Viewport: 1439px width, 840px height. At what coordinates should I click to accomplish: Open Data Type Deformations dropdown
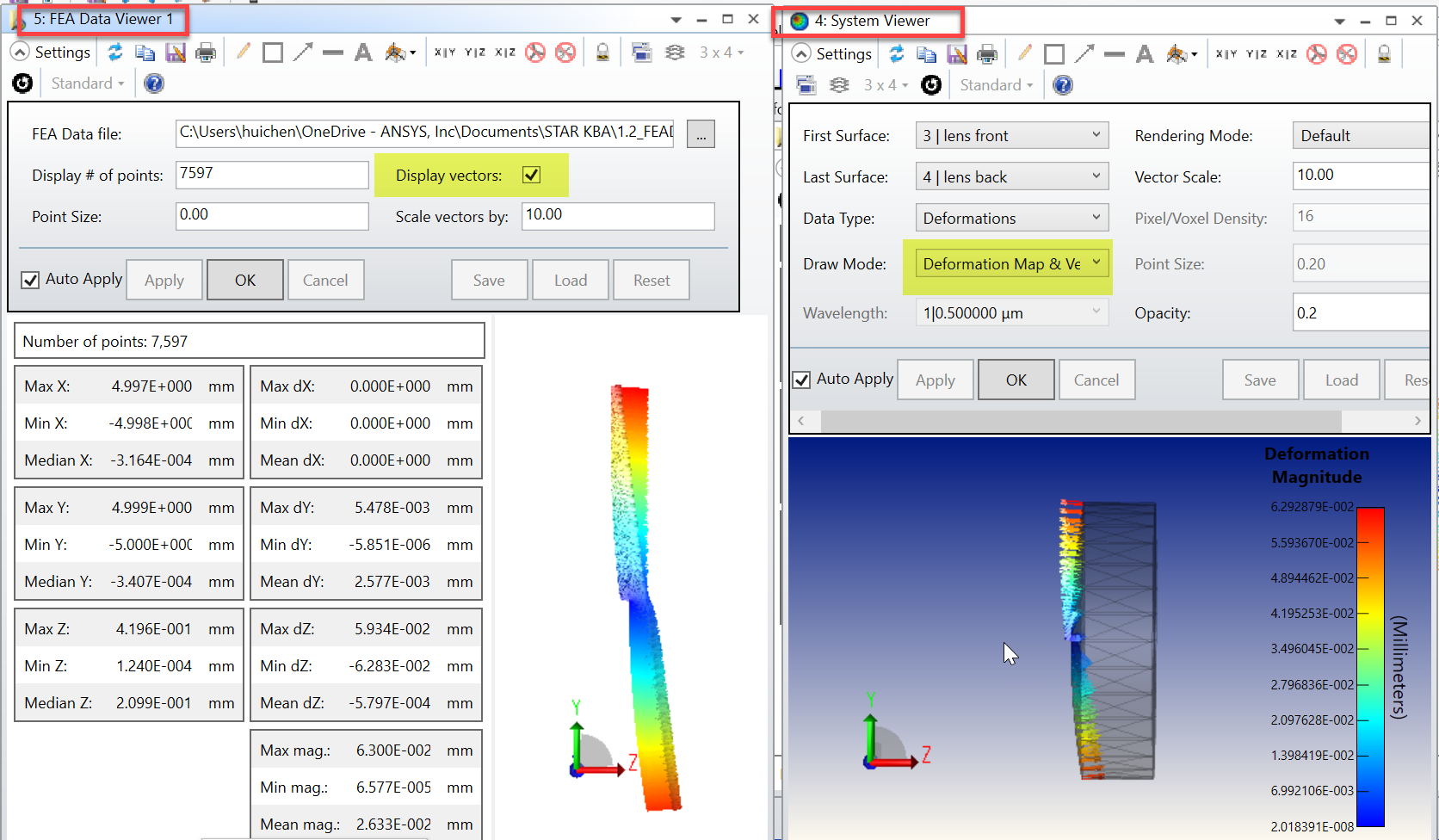[x=1011, y=218]
